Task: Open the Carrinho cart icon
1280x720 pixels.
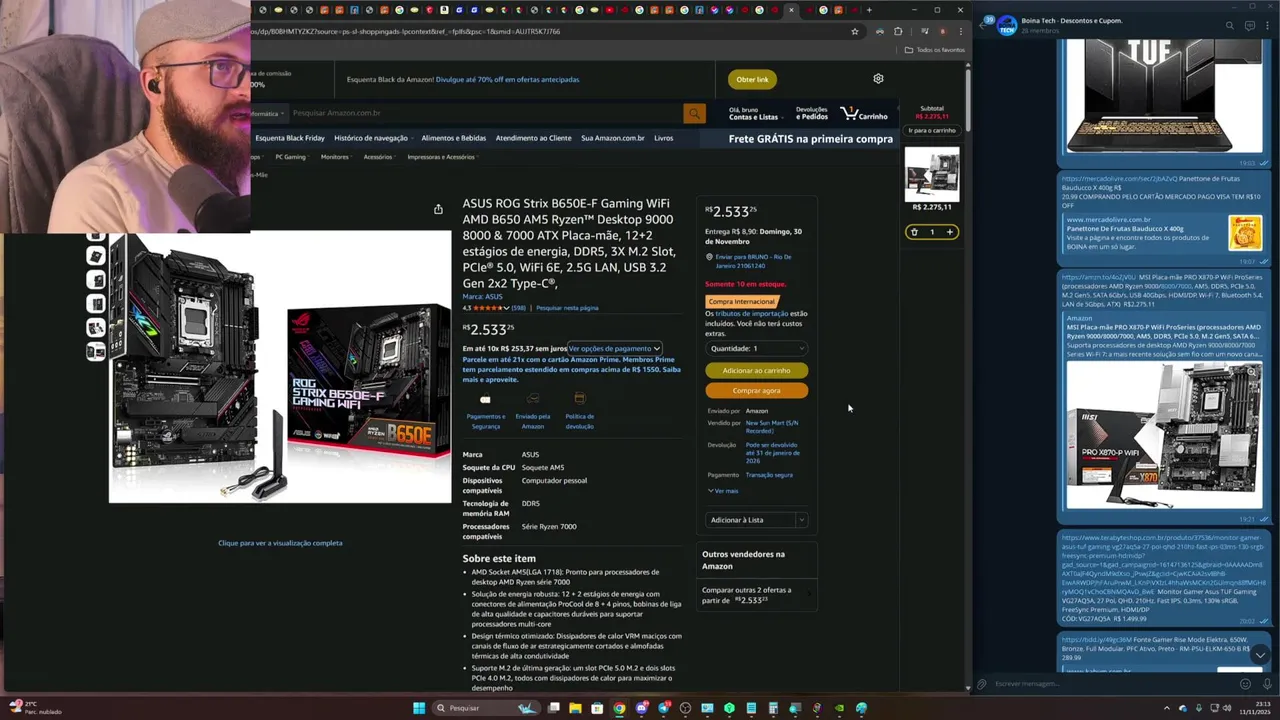Action: [x=864, y=113]
